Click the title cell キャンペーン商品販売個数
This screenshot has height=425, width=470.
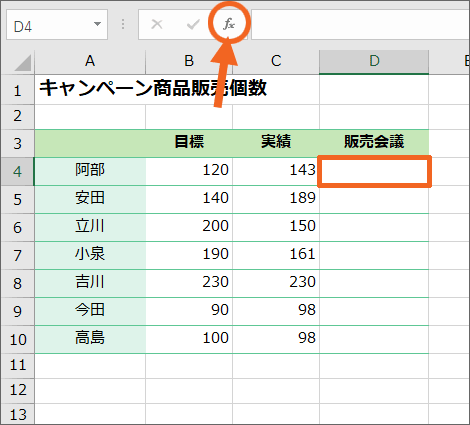tap(153, 88)
